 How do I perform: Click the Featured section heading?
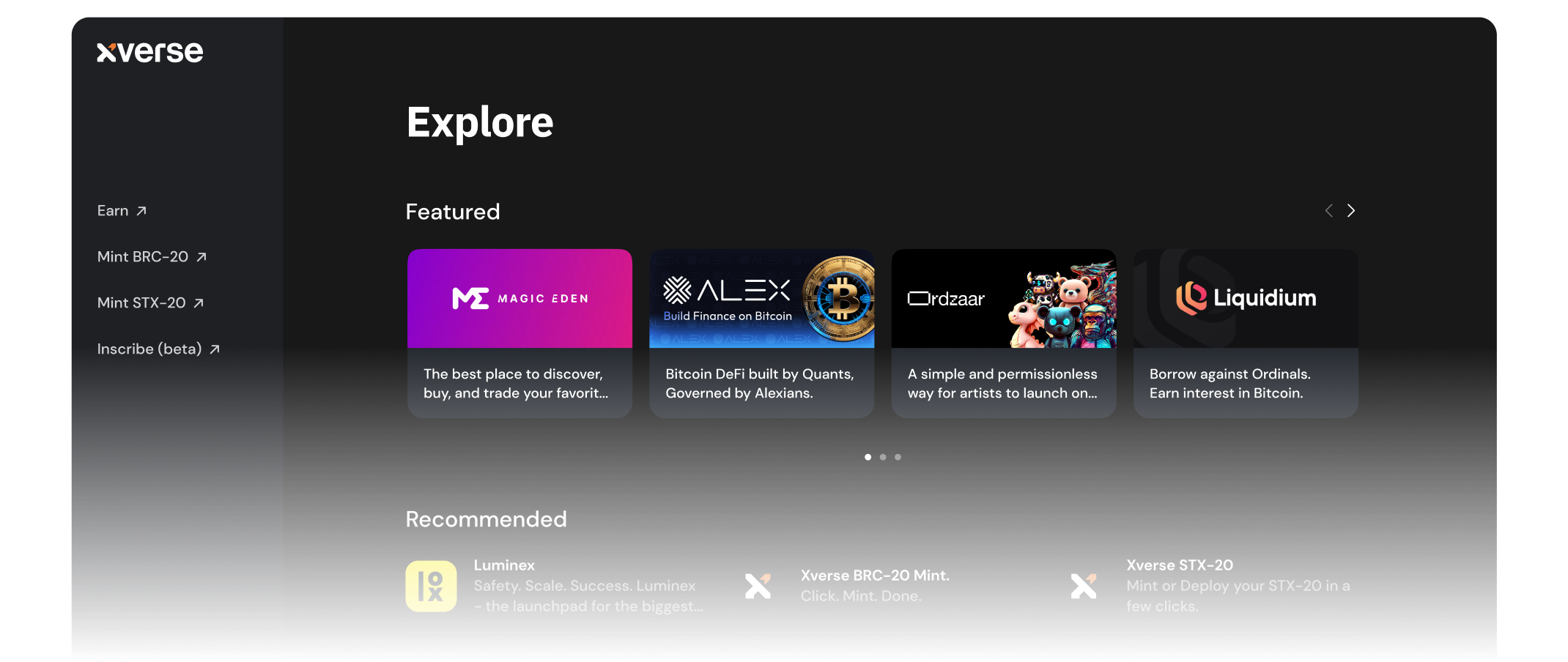pyautogui.click(x=453, y=212)
